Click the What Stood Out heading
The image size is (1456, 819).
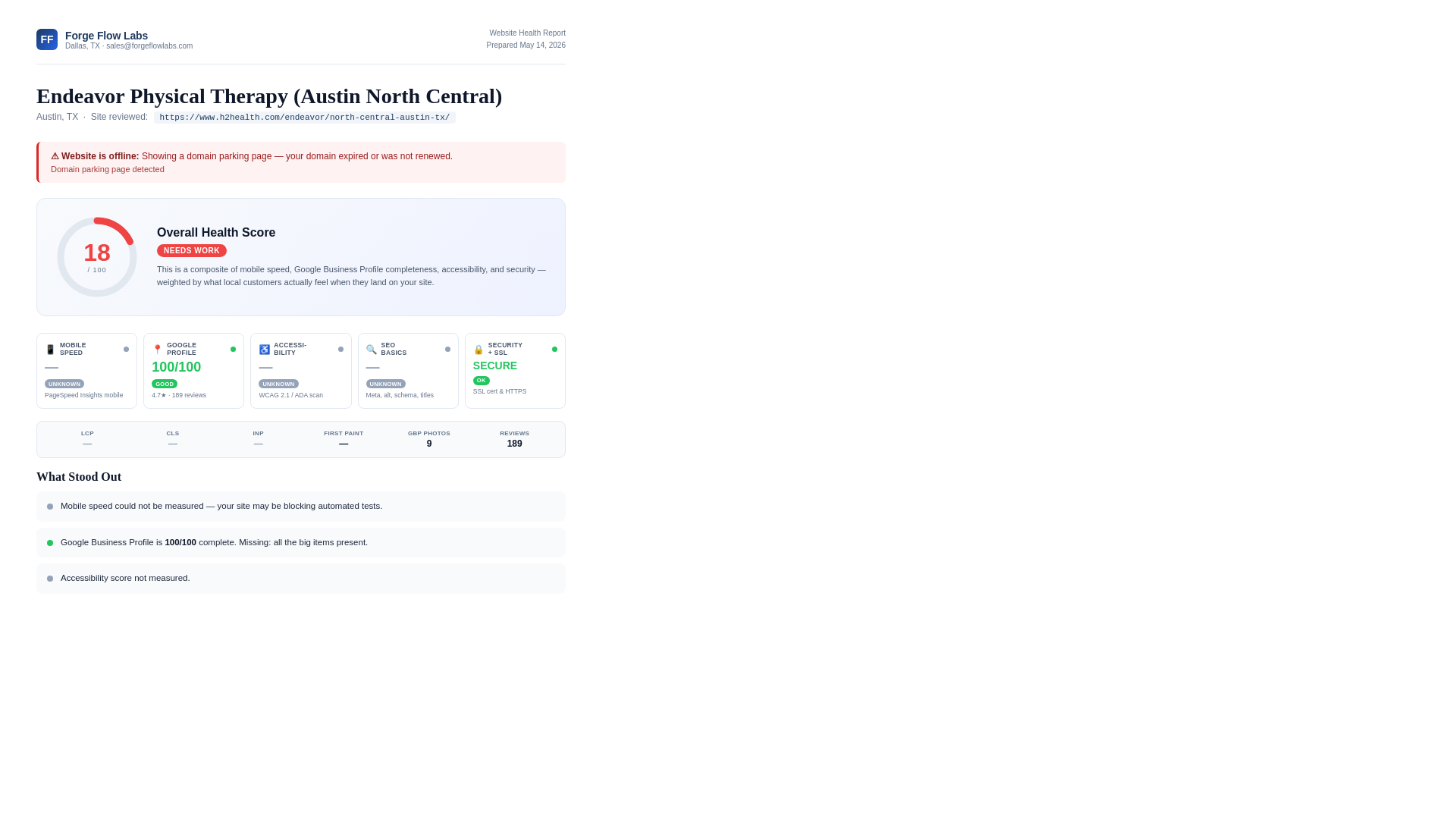(79, 477)
